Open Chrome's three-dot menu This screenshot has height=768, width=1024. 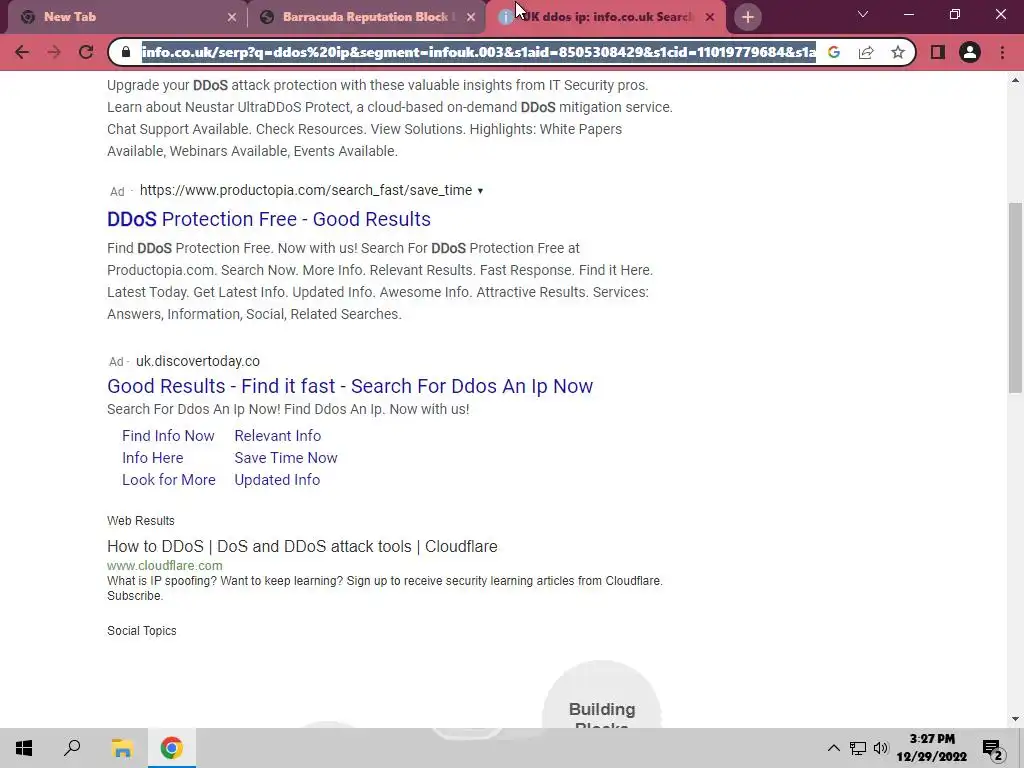1002,52
